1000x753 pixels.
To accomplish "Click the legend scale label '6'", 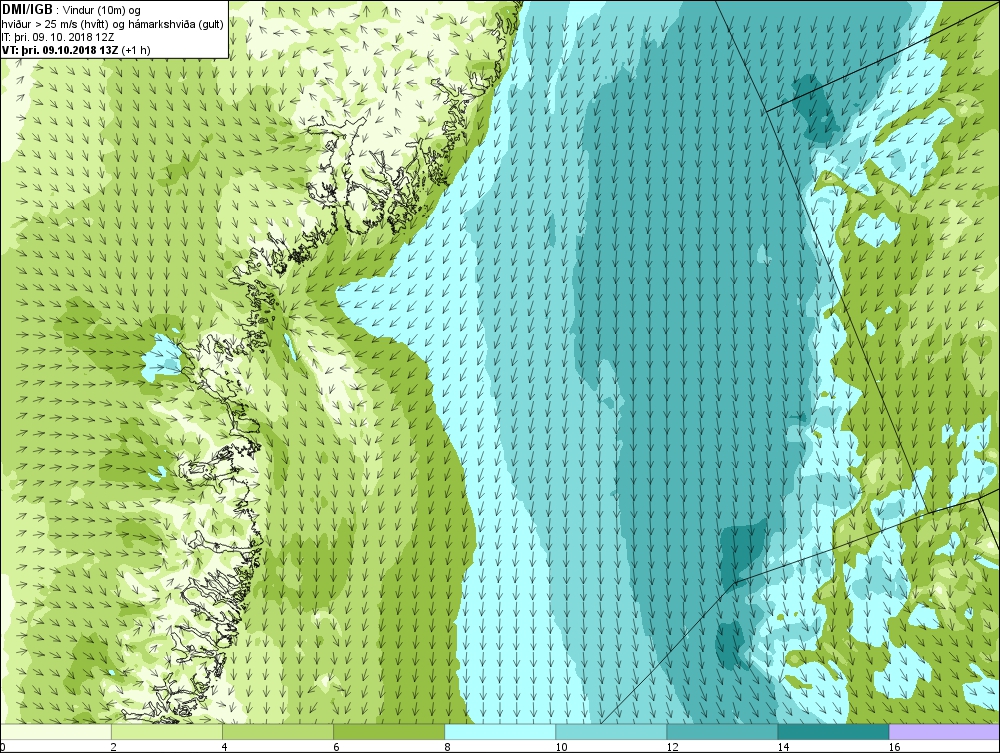I will pos(335,747).
